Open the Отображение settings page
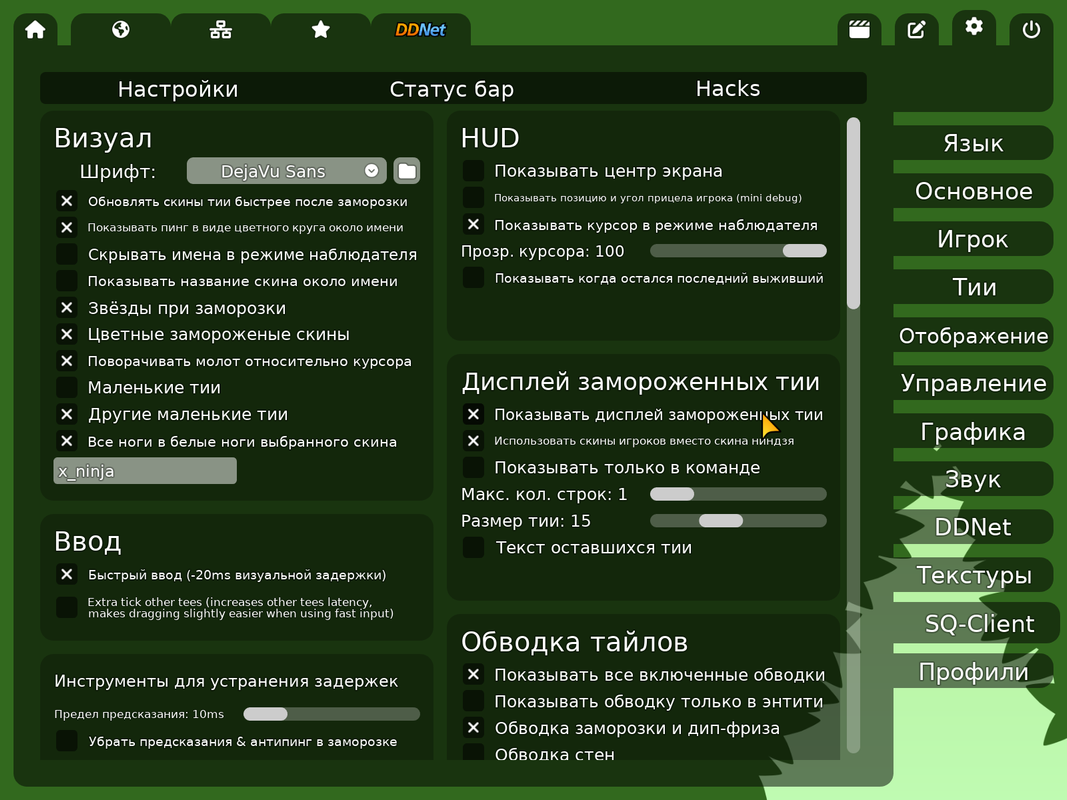 click(x=973, y=335)
